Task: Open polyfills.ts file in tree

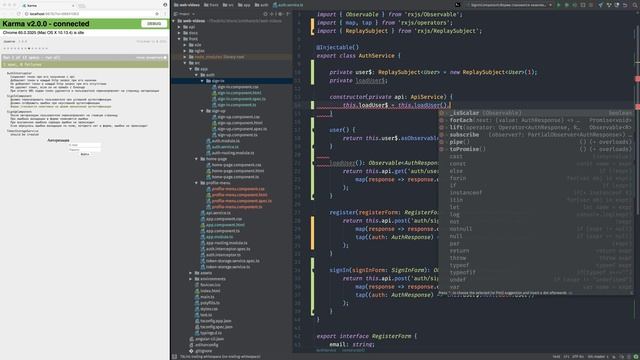Action: 210,303
